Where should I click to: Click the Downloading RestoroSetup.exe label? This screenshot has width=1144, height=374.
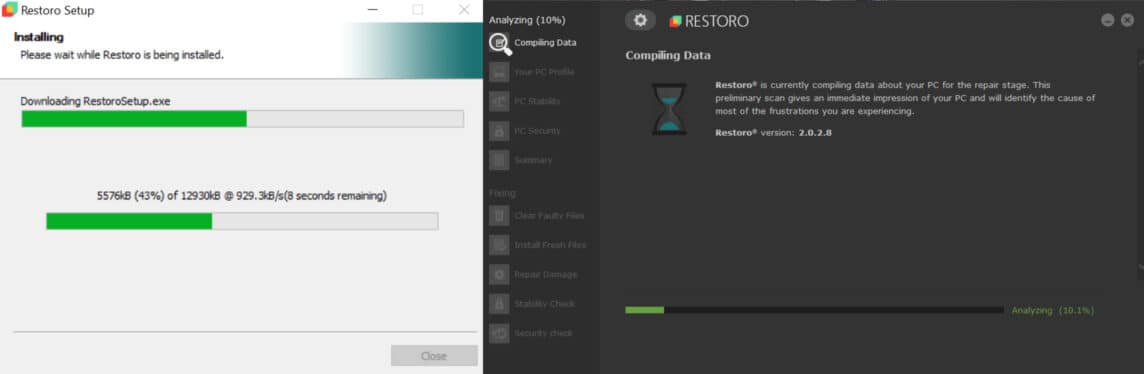click(95, 101)
